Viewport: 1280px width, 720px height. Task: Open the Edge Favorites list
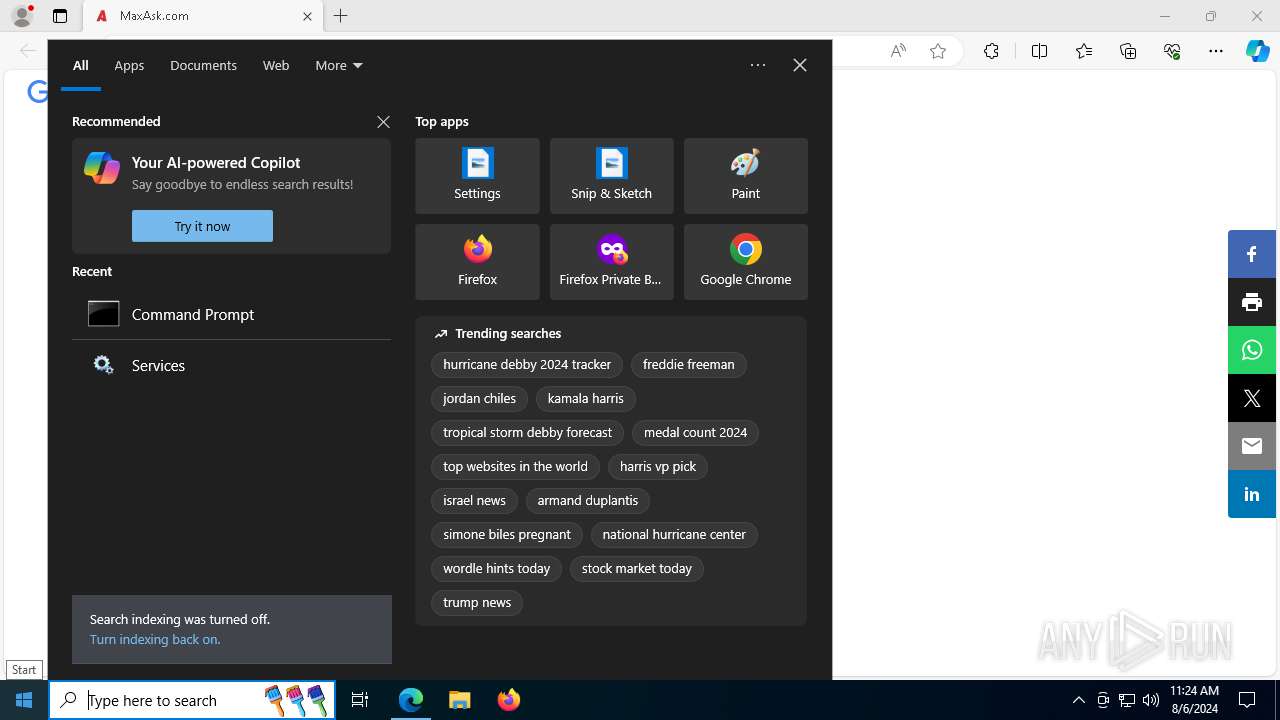1084,51
